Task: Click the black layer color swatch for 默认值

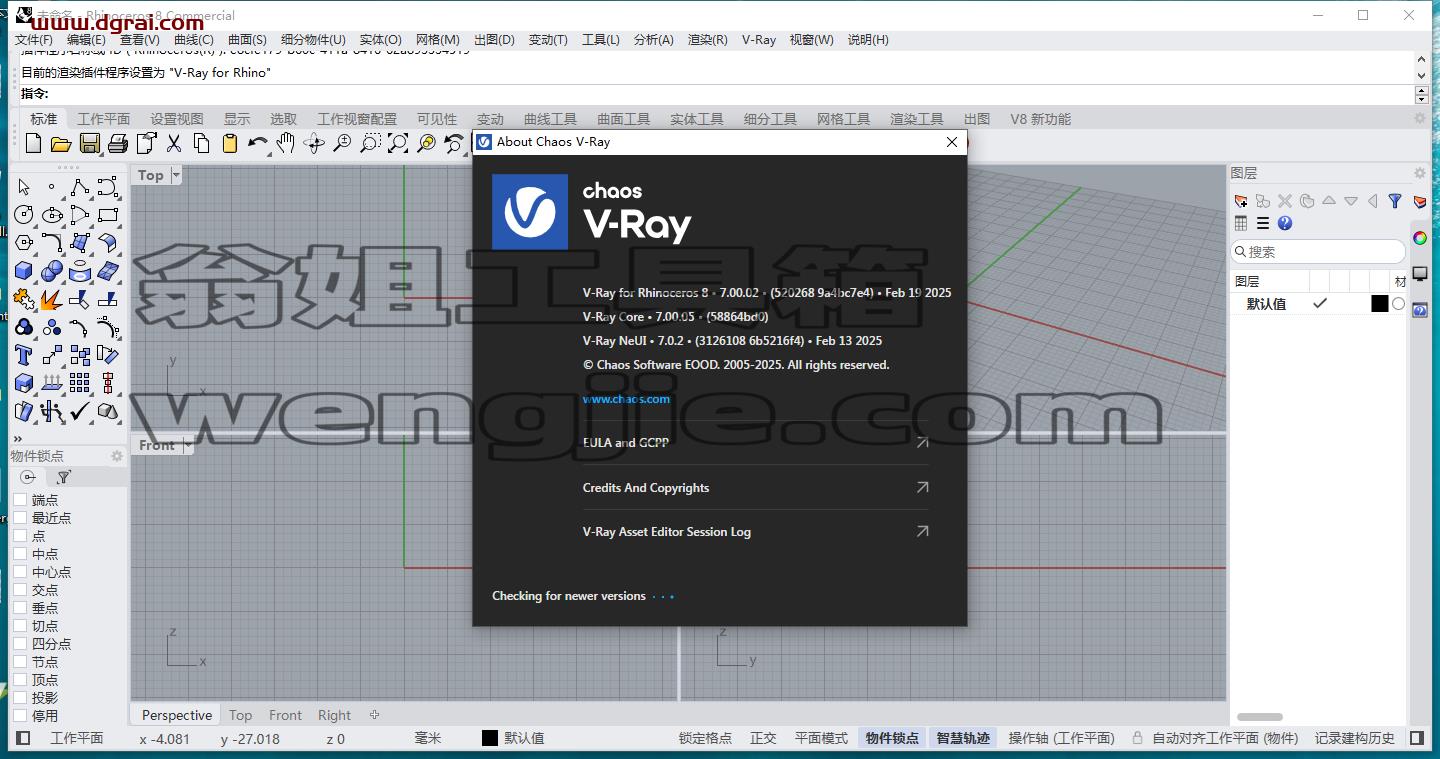Action: [1379, 304]
